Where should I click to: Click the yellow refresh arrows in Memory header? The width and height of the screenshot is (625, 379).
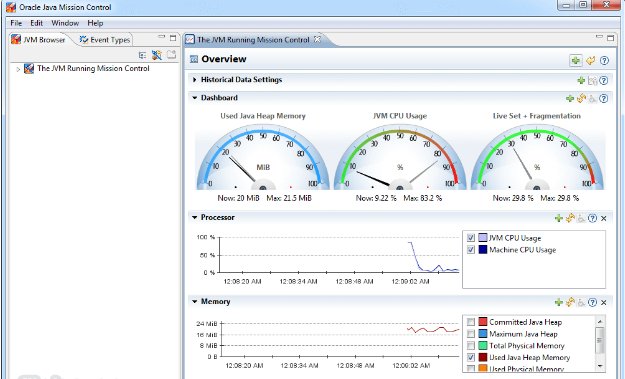click(x=570, y=302)
